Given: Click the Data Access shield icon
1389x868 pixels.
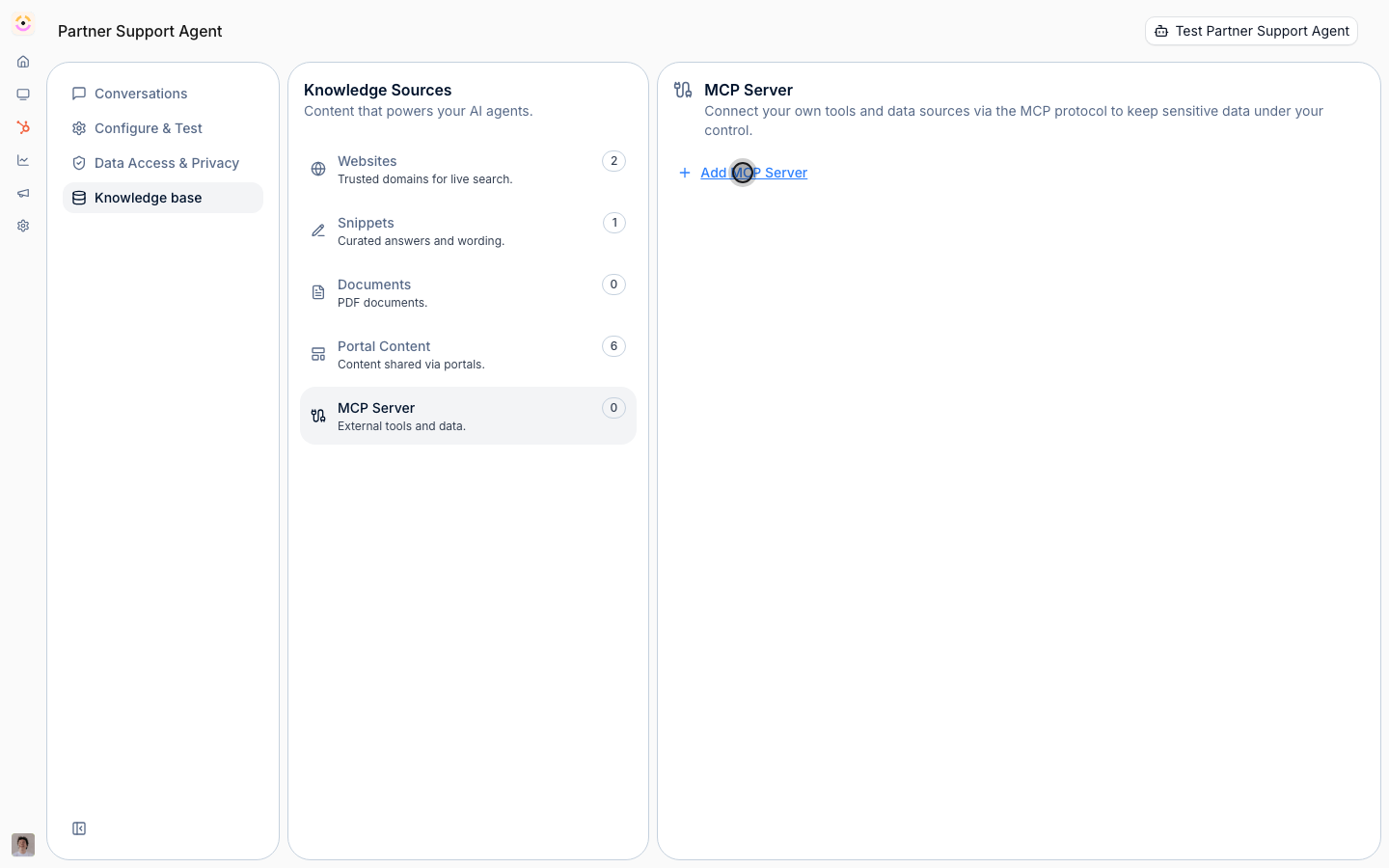Looking at the screenshot, I should click(79, 163).
